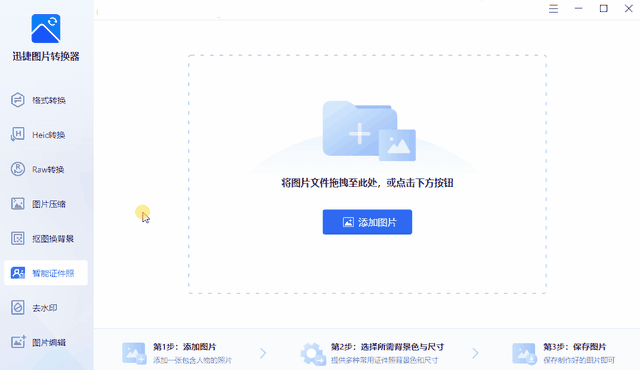Click the step 1 添加图片 icon

(134, 353)
